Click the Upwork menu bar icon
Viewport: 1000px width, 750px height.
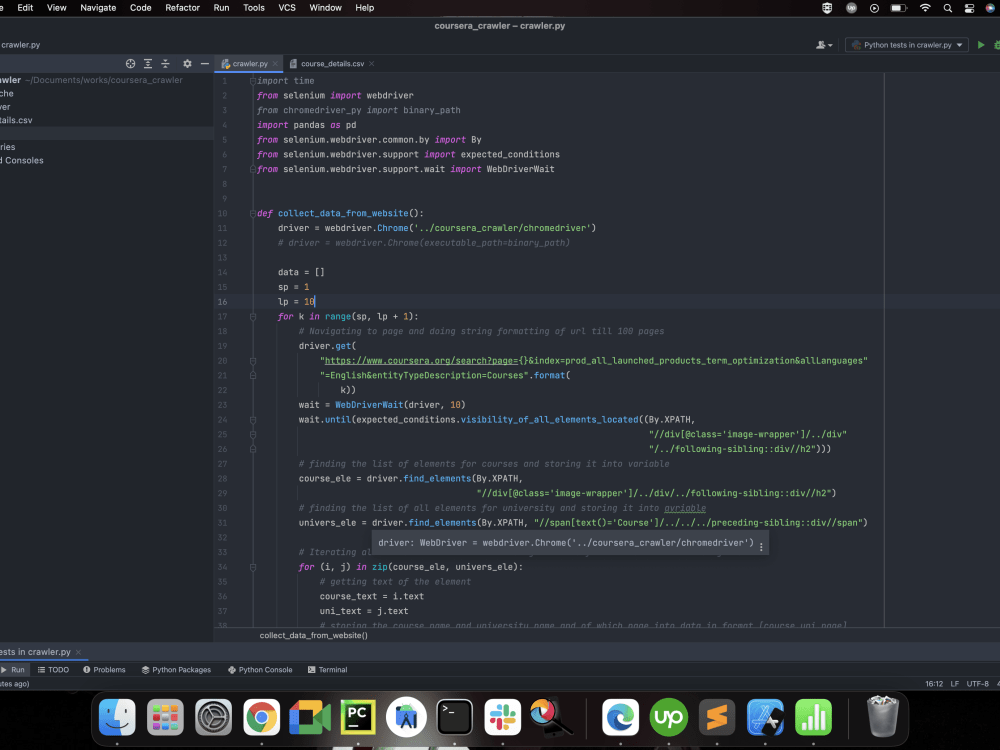pyautogui.click(x=851, y=8)
